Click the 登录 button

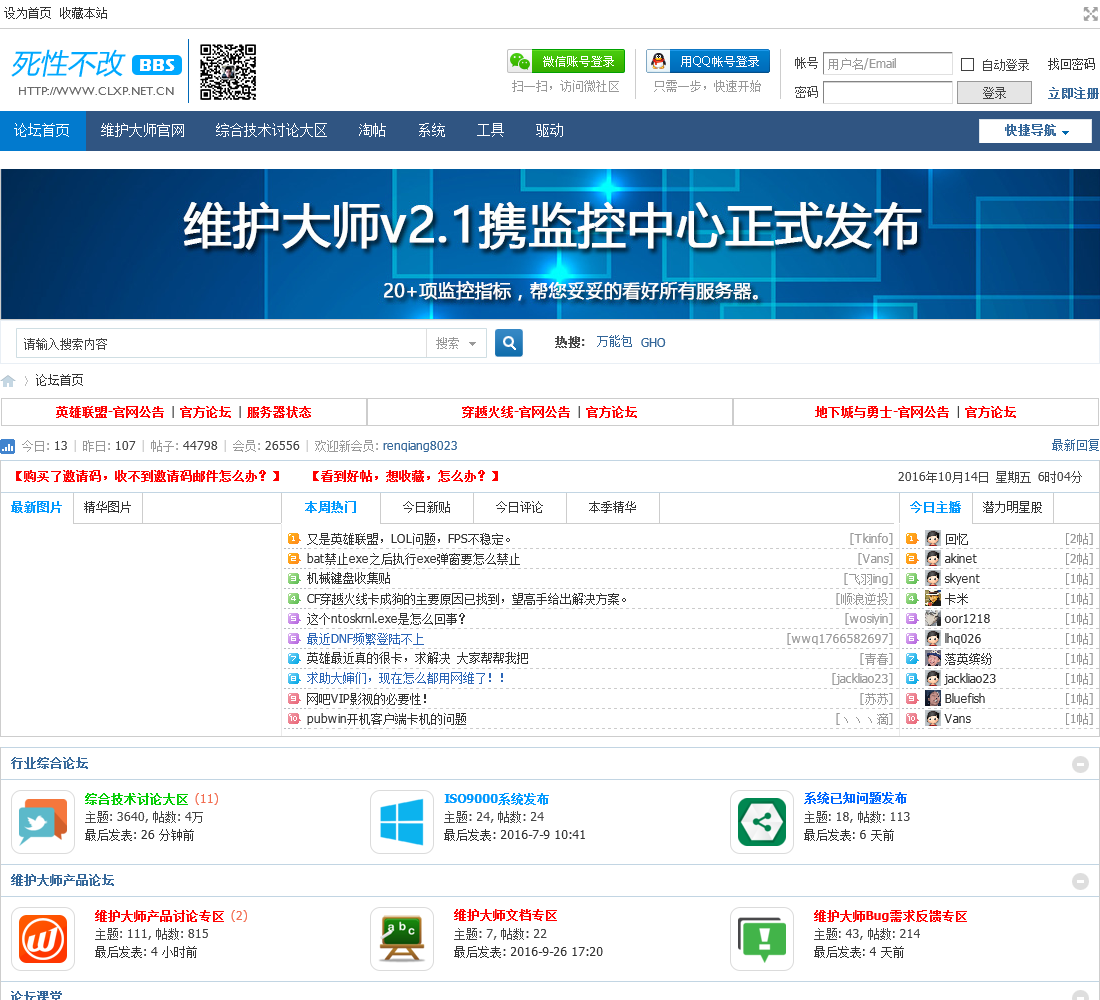[994, 93]
